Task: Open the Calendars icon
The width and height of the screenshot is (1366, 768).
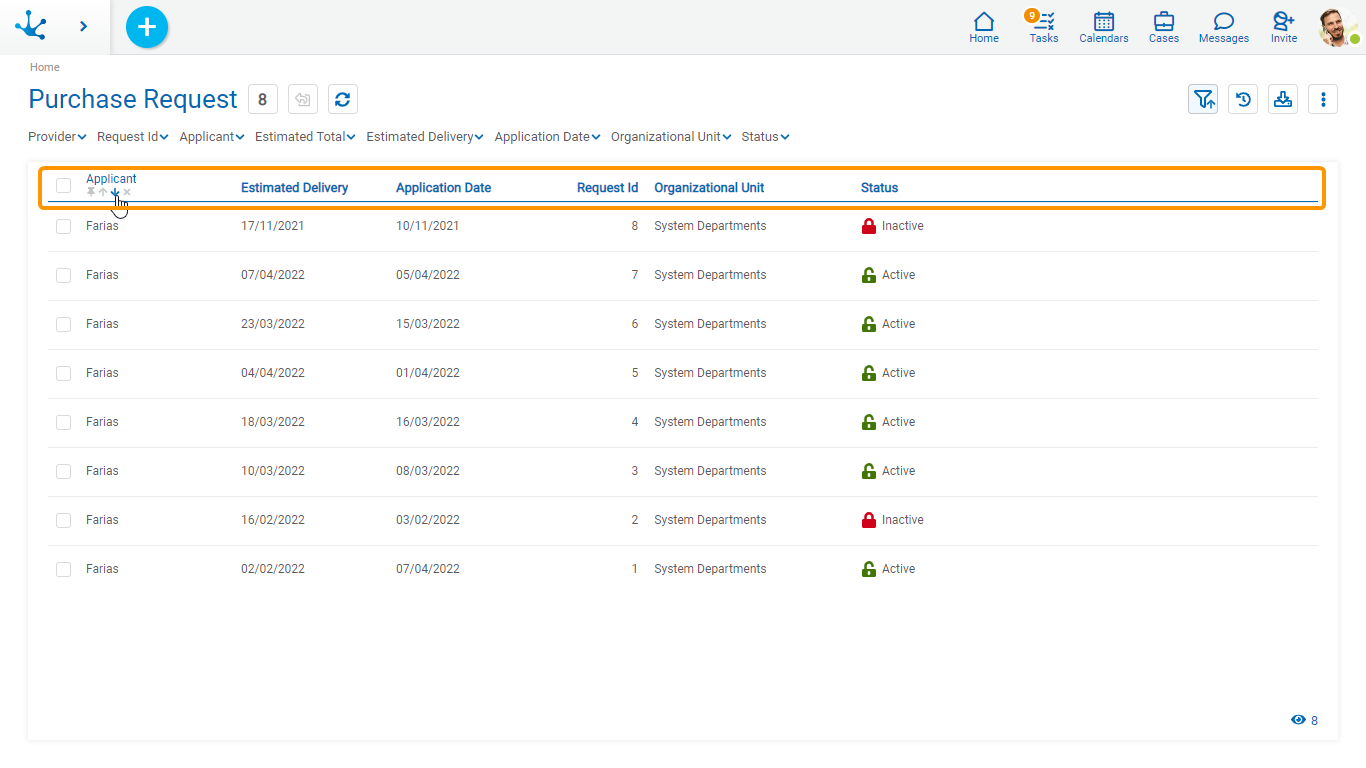Action: 1104,27
